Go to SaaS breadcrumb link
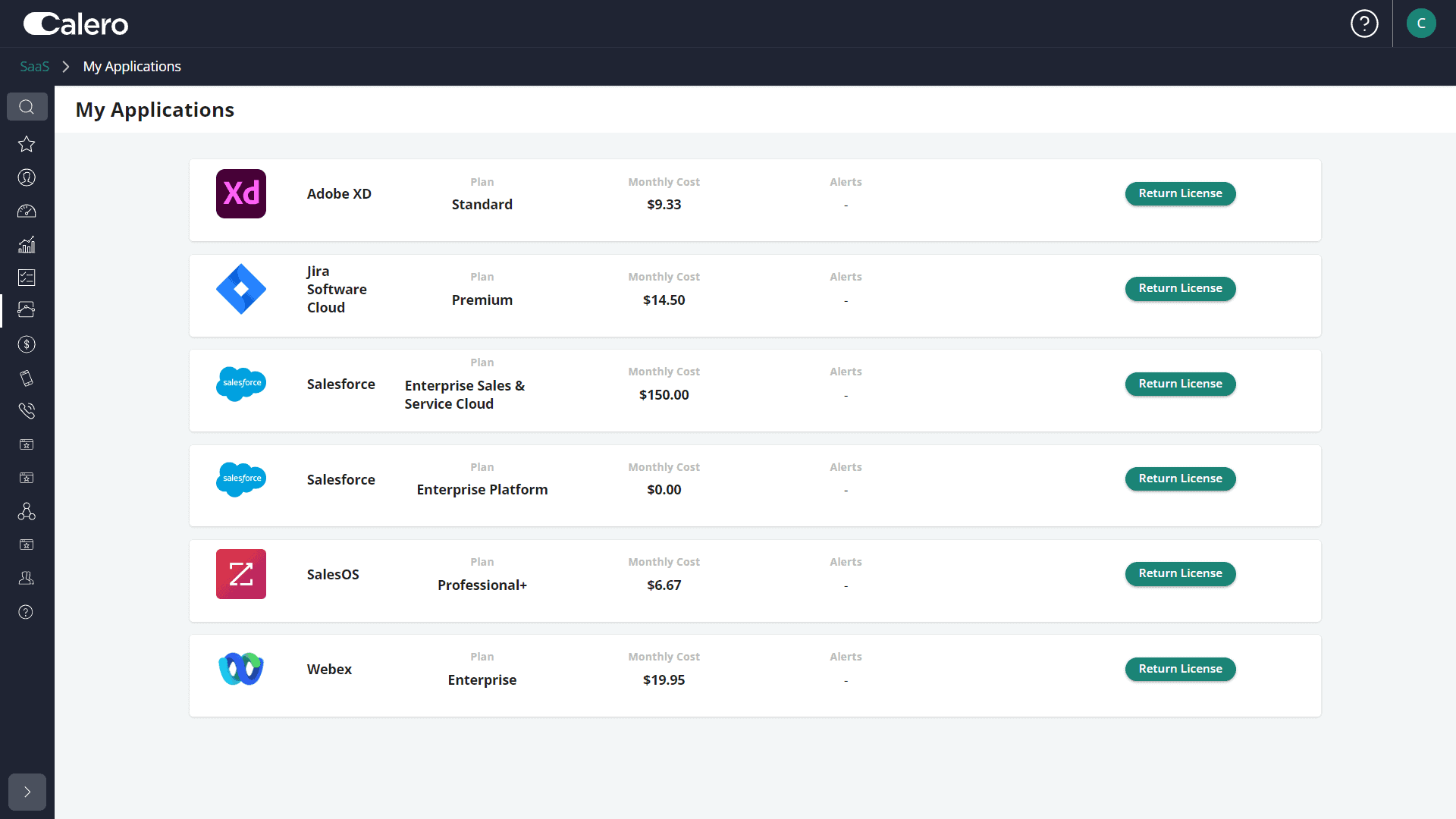Screen dimensions: 1456x819 click(34, 67)
